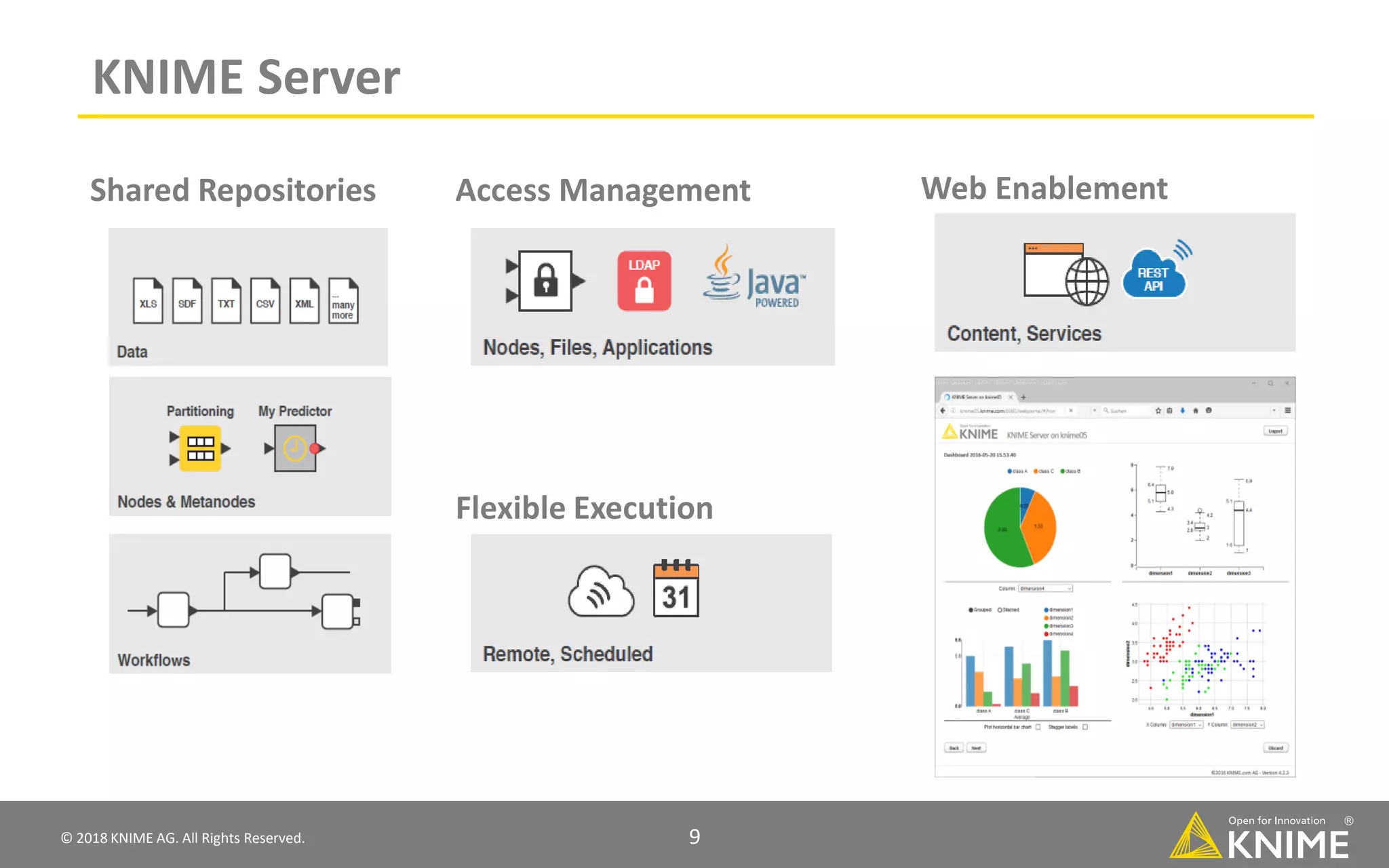Click the red LDAP lock icon
Viewport: 1389px width, 868px height.
tap(644, 281)
